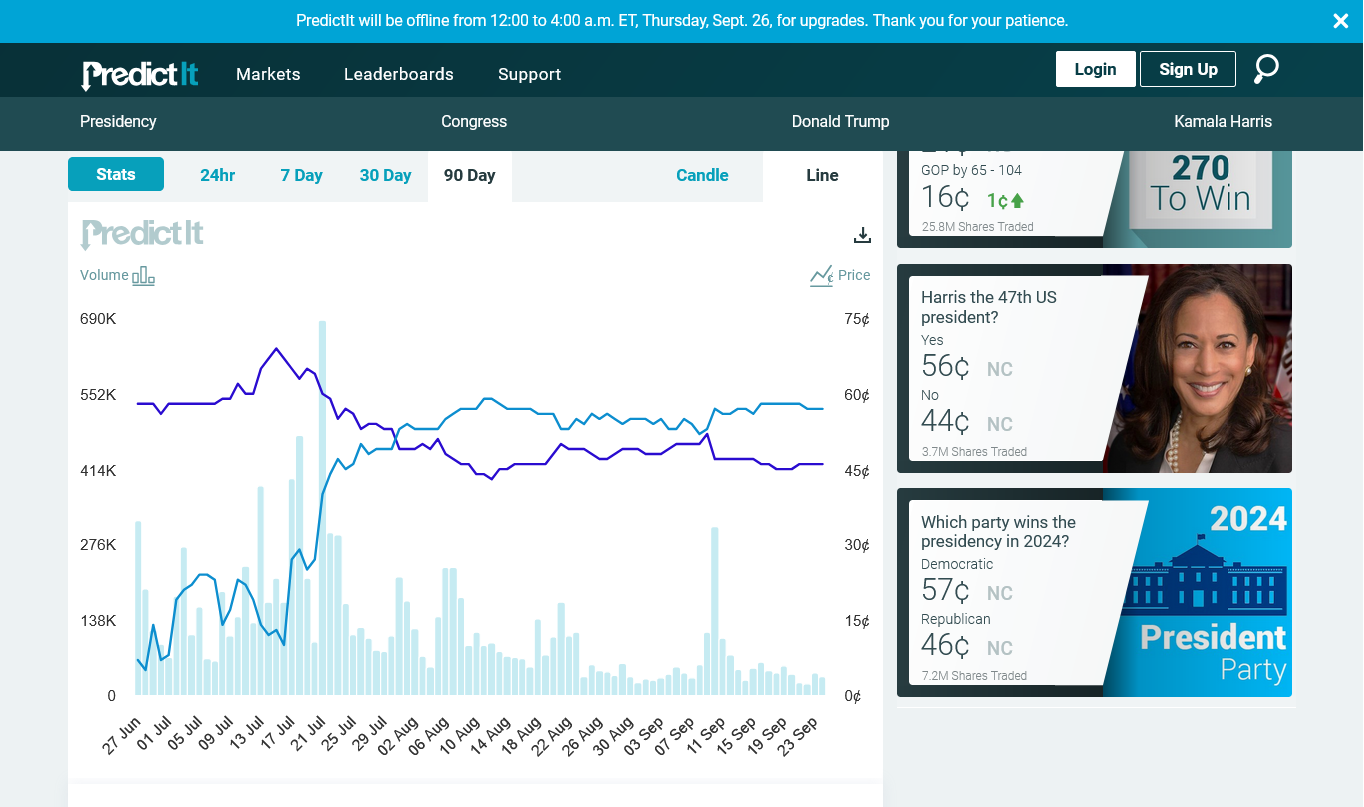Go to the Congress category
1364x807 pixels.
(x=474, y=121)
